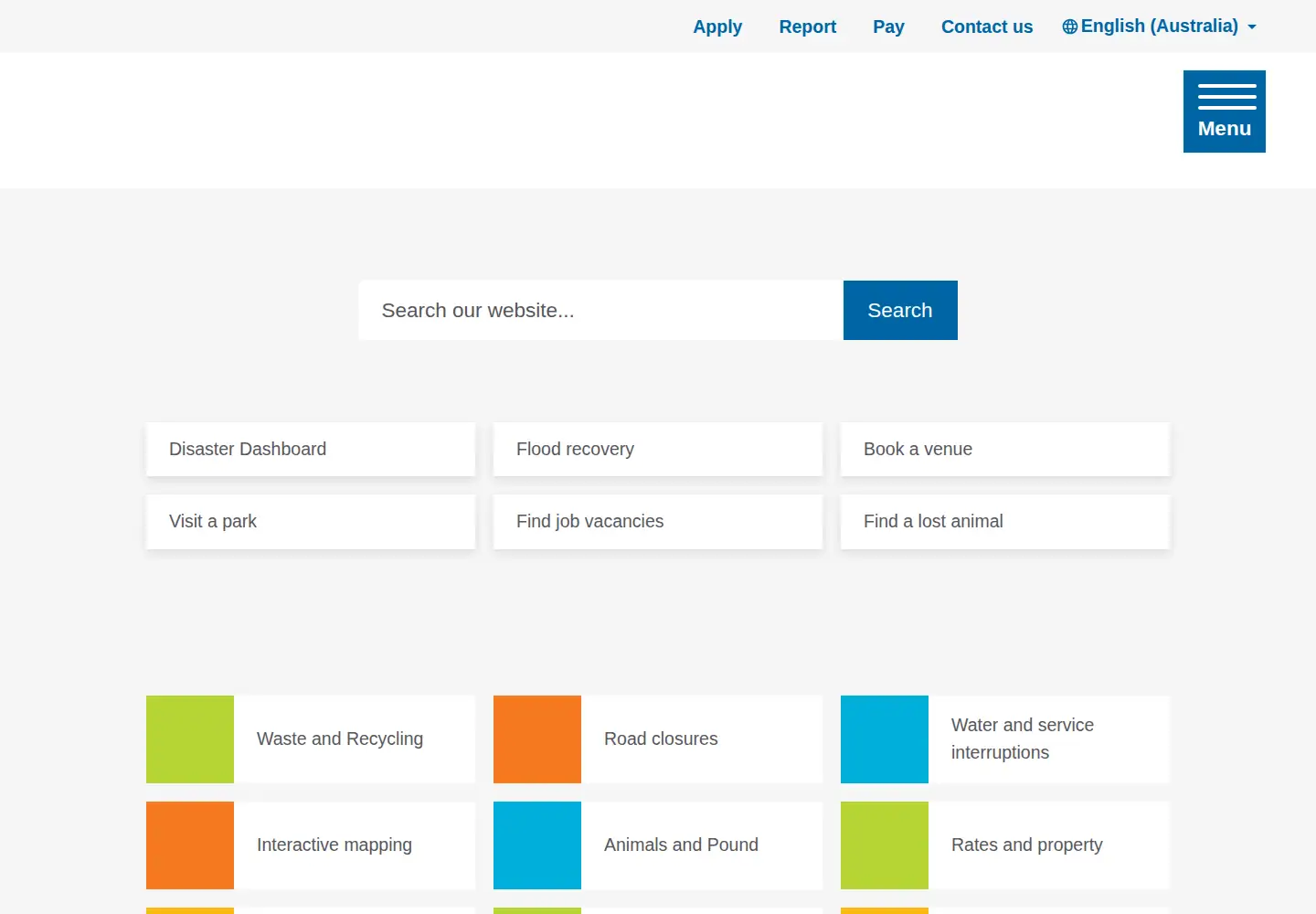Expand the English (Australia) language dropdown

pos(1160,27)
